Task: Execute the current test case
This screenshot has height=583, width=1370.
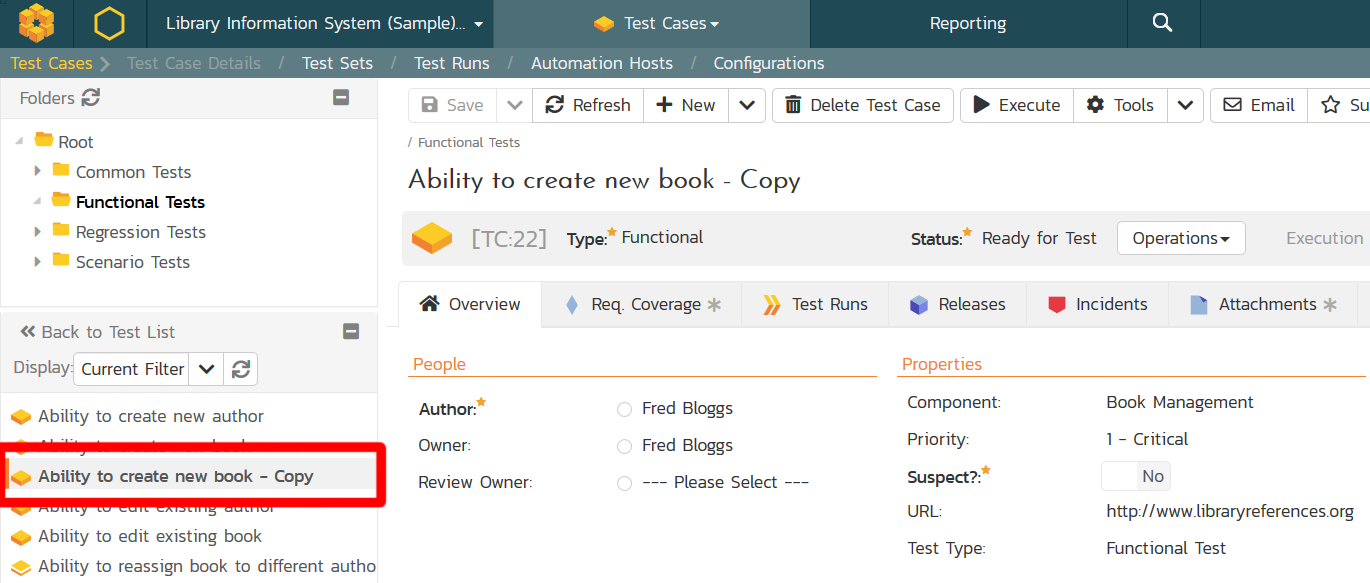Action: coord(1017,105)
